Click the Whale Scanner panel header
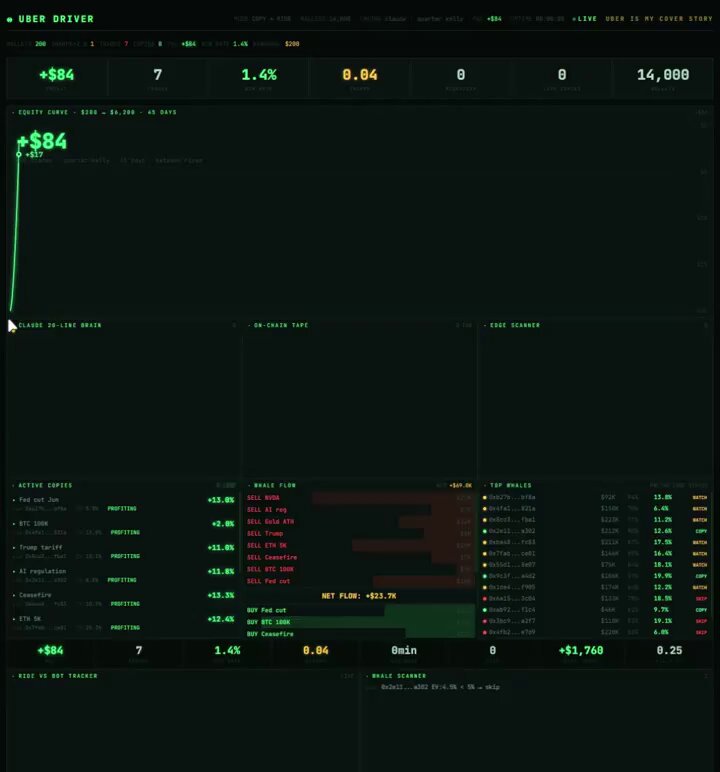The height and width of the screenshot is (772, 720). click(398, 676)
